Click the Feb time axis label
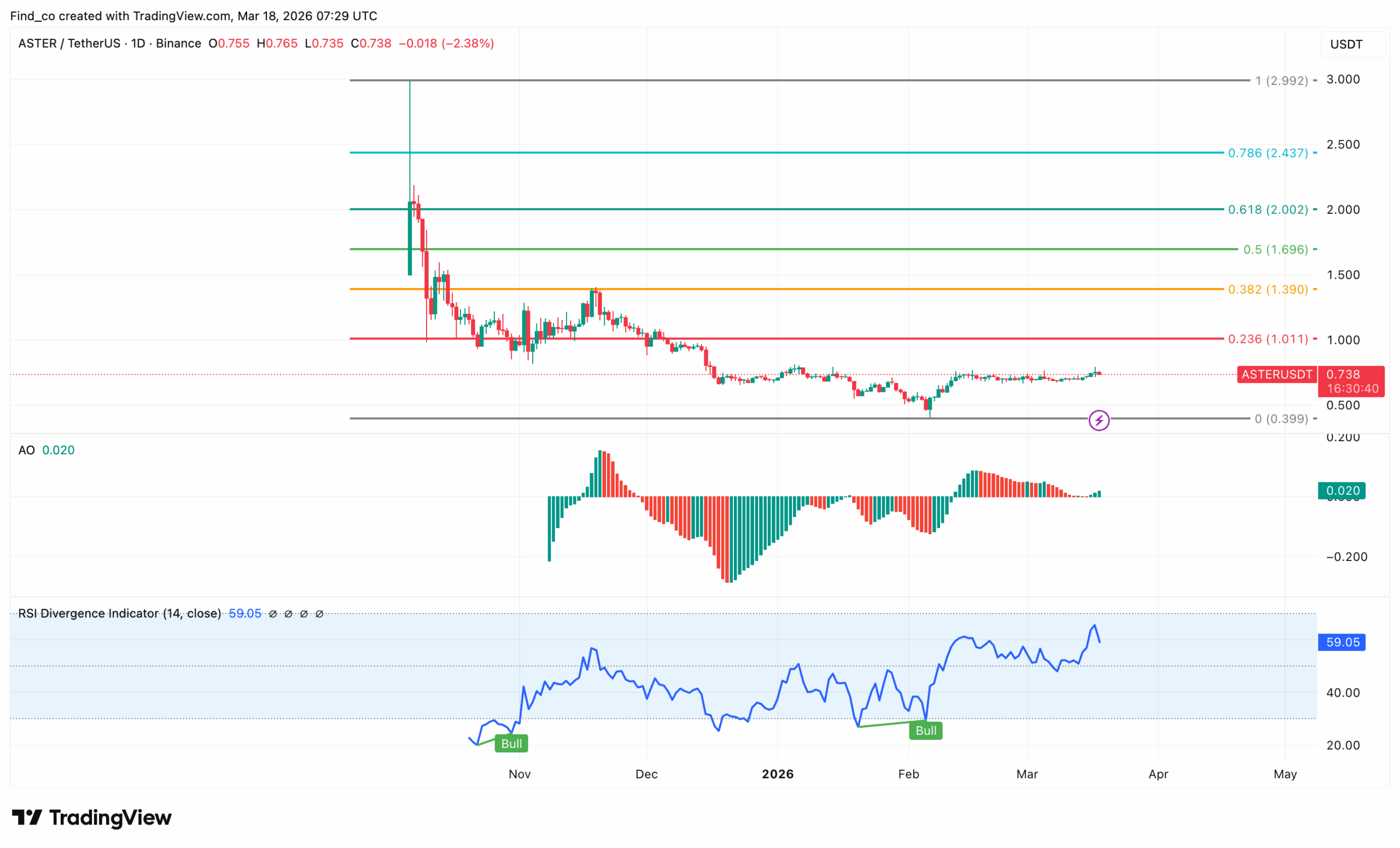 point(908,774)
